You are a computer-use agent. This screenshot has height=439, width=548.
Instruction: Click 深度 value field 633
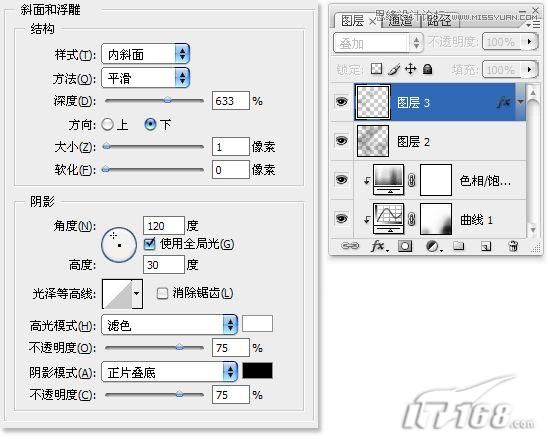click(231, 101)
